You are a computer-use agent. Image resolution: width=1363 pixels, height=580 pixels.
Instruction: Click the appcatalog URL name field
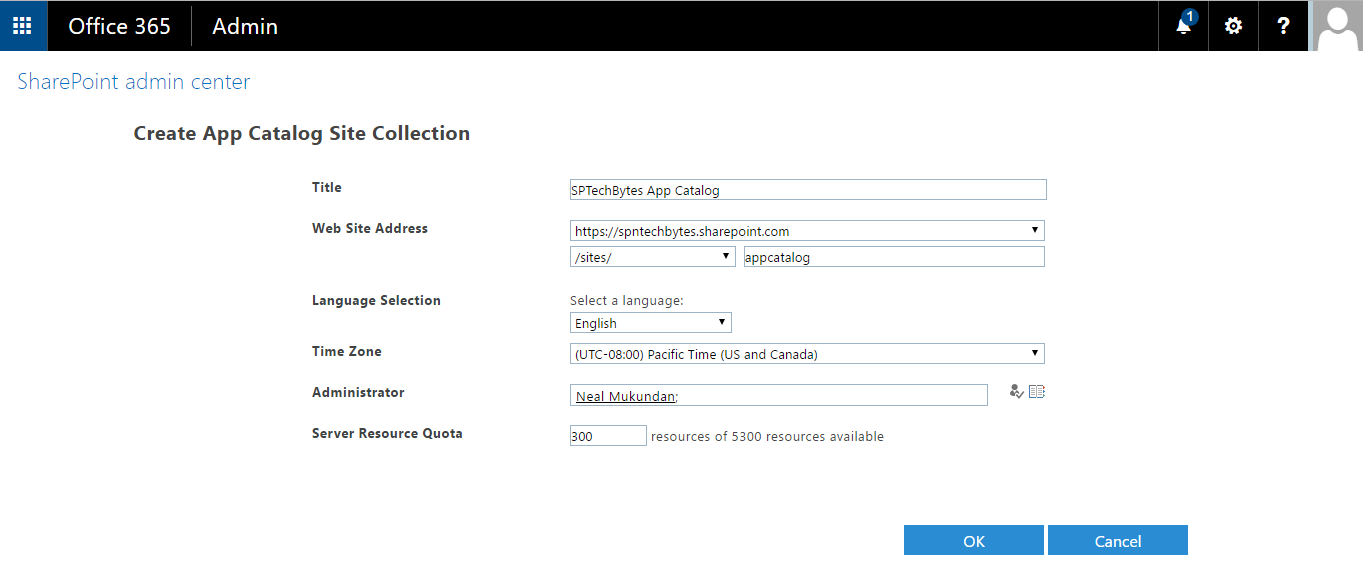click(894, 257)
